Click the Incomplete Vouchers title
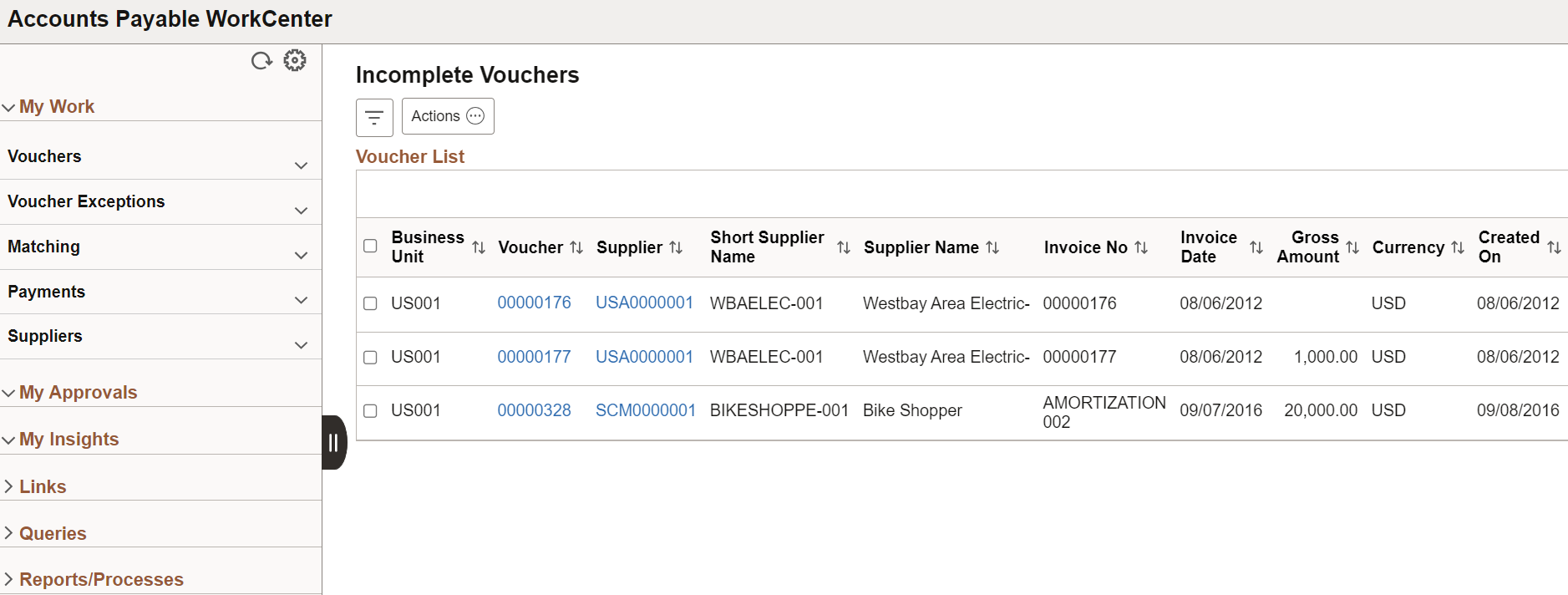The width and height of the screenshot is (1568, 595). coord(467,75)
